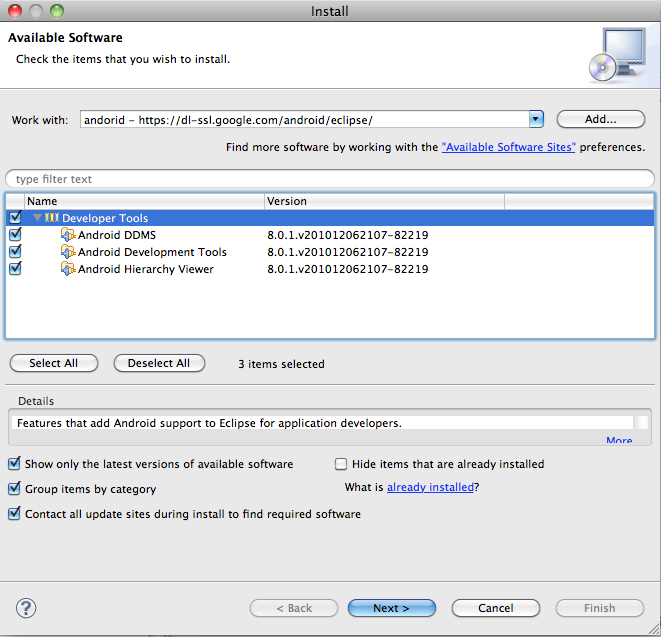Click the Work with URL text field
The width and height of the screenshot is (661, 637).
click(x=304, y=120)
